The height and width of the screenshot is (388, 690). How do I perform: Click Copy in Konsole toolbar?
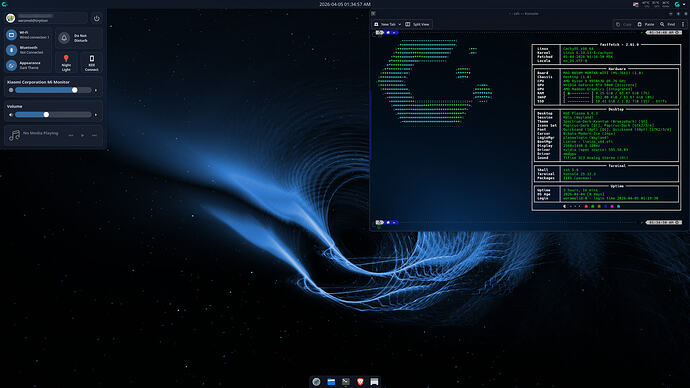[x=624, y=24]
